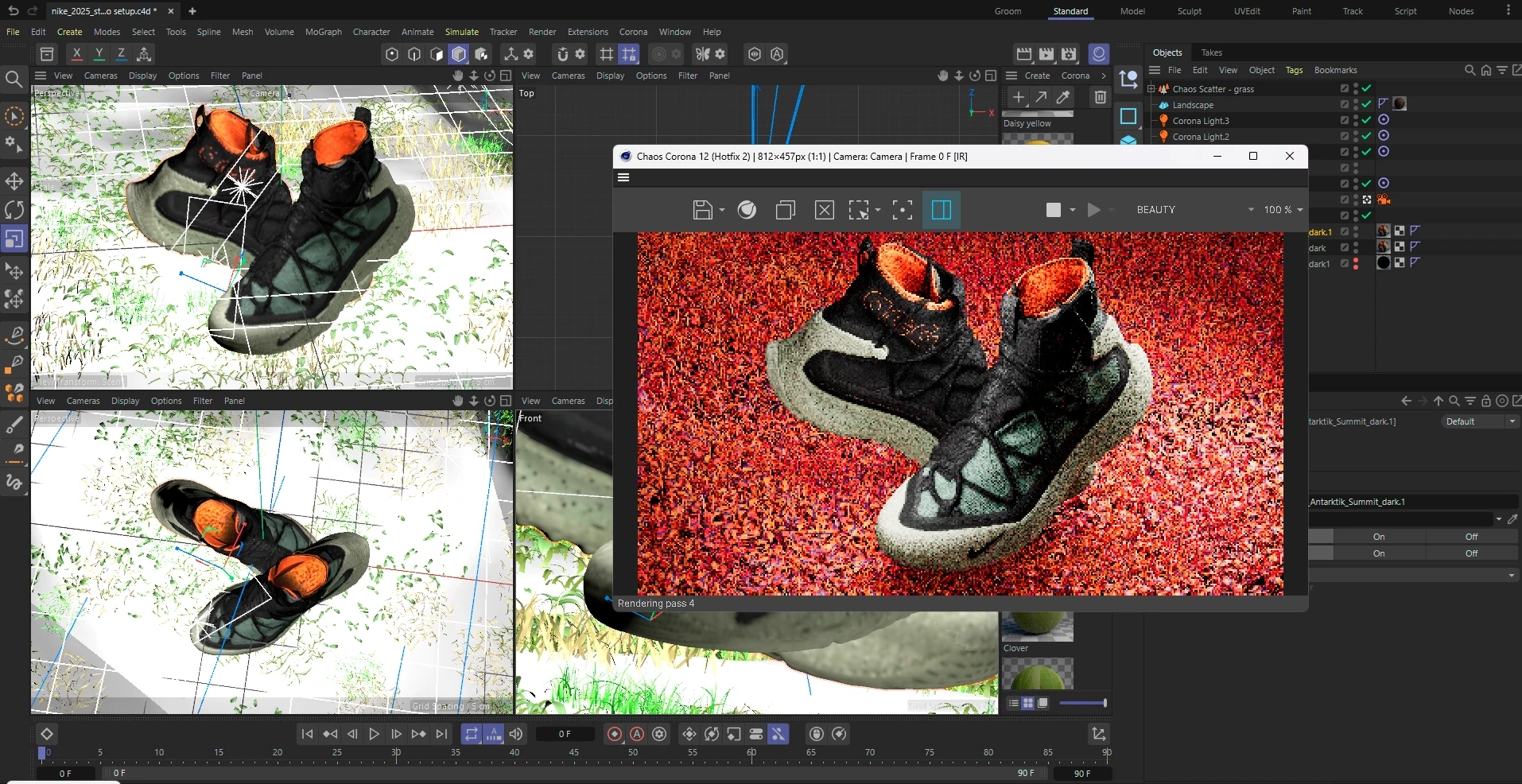Click the Redo arrow in the title bar
This screenshot has width=1522, height=784.
(33, 10)
